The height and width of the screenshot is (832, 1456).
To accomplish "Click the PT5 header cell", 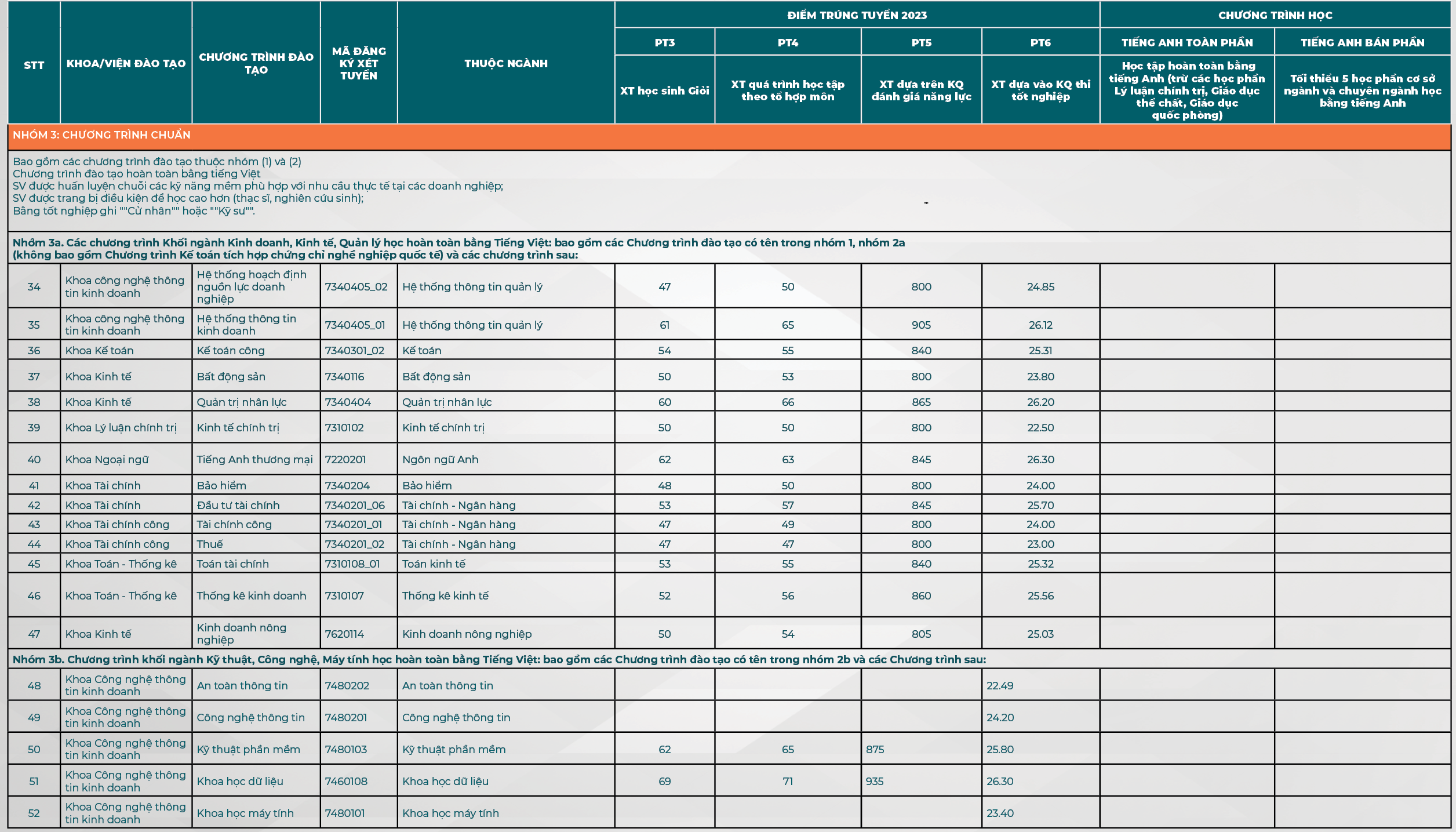I will pos(921,42).
